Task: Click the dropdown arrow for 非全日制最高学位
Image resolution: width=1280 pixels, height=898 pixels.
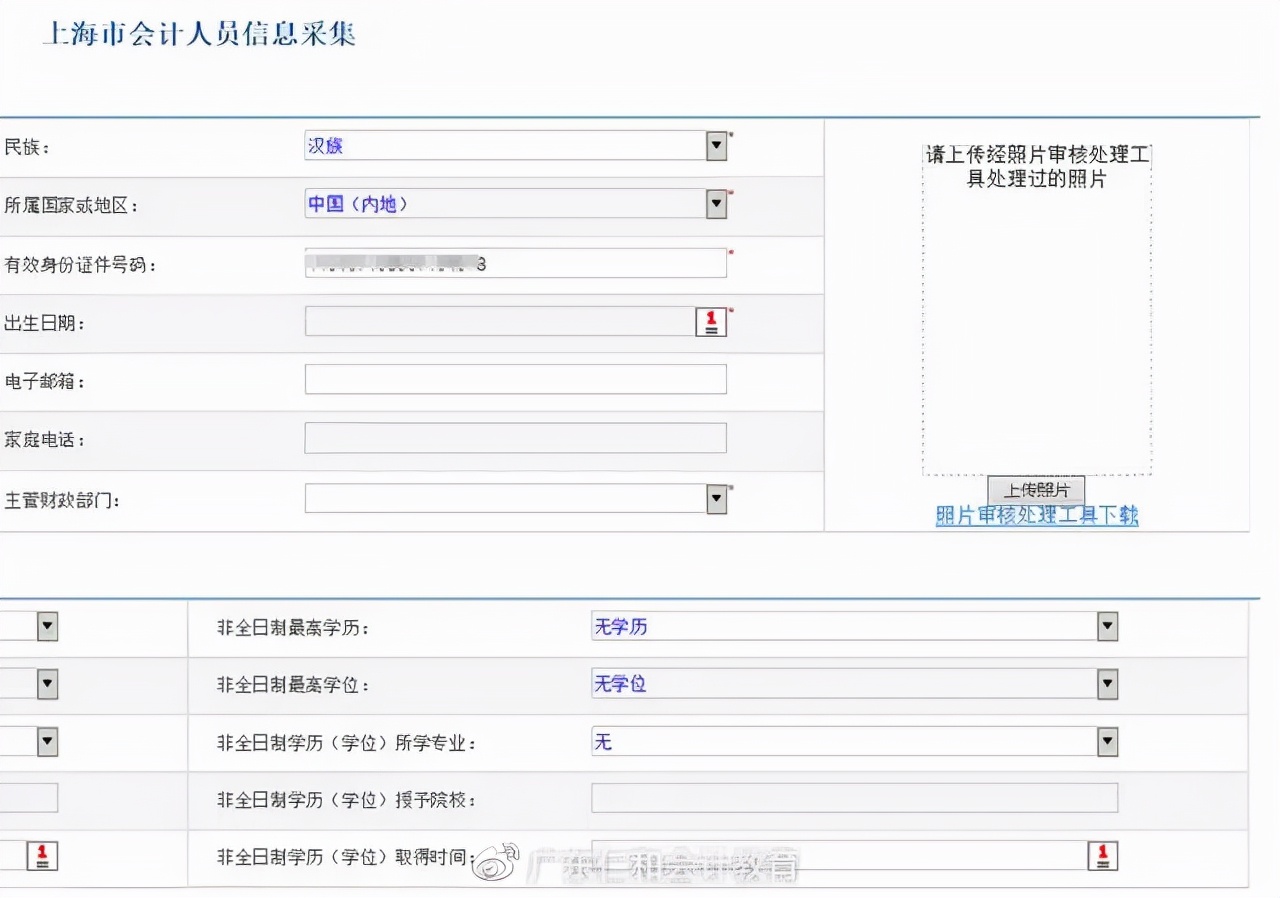Action: tap(1106, 684)
